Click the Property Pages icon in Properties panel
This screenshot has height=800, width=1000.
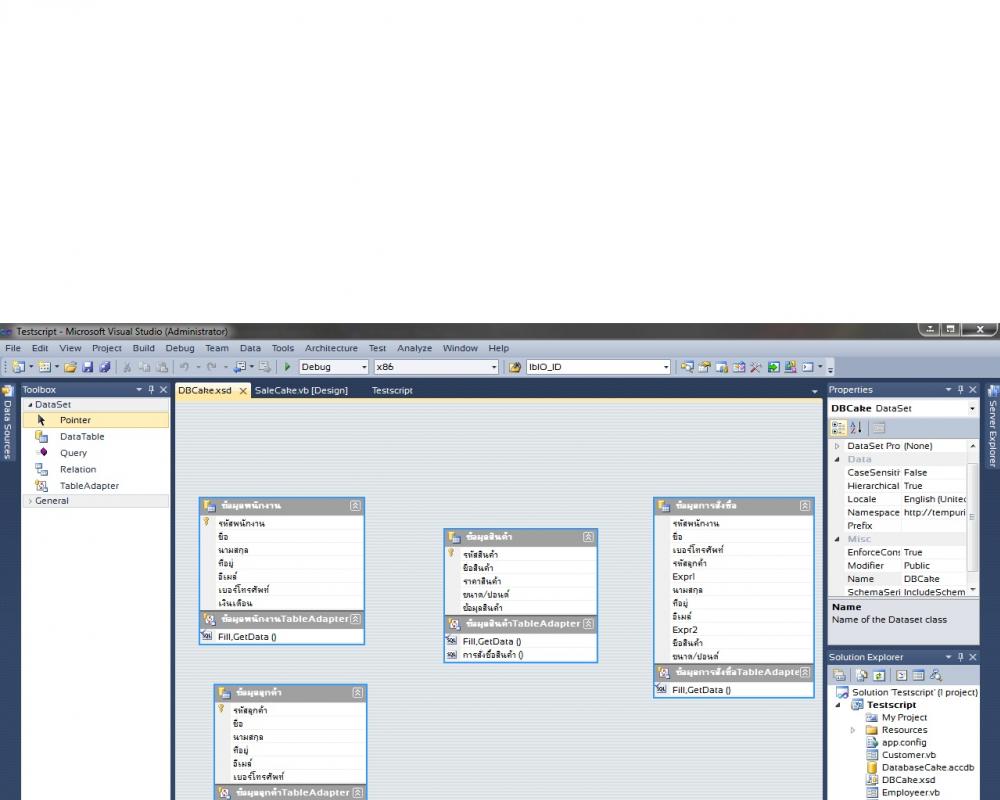pyautogui.click(x=878, y=428)
